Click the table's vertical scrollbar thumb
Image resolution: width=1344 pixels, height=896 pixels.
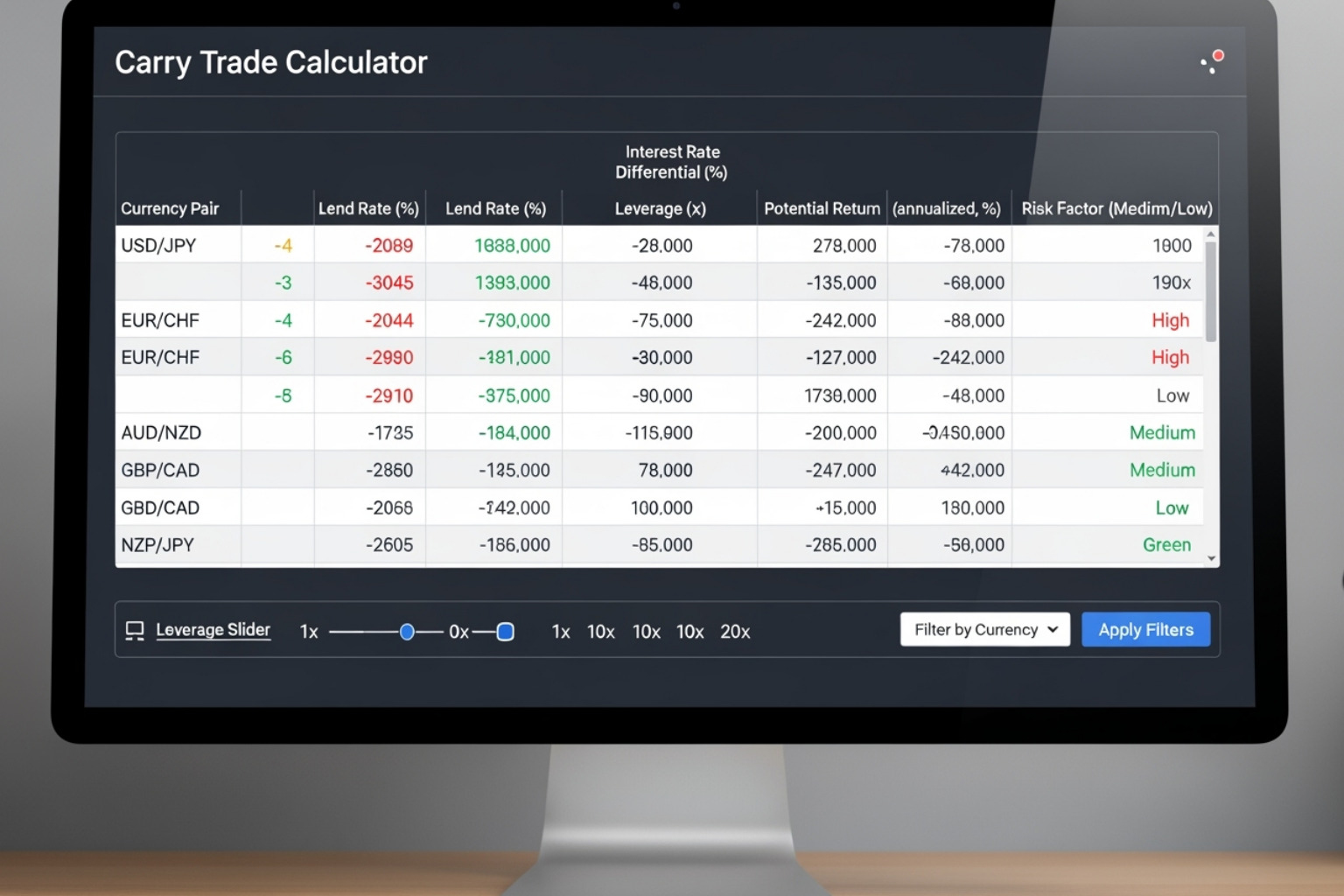coord(1211,290)
